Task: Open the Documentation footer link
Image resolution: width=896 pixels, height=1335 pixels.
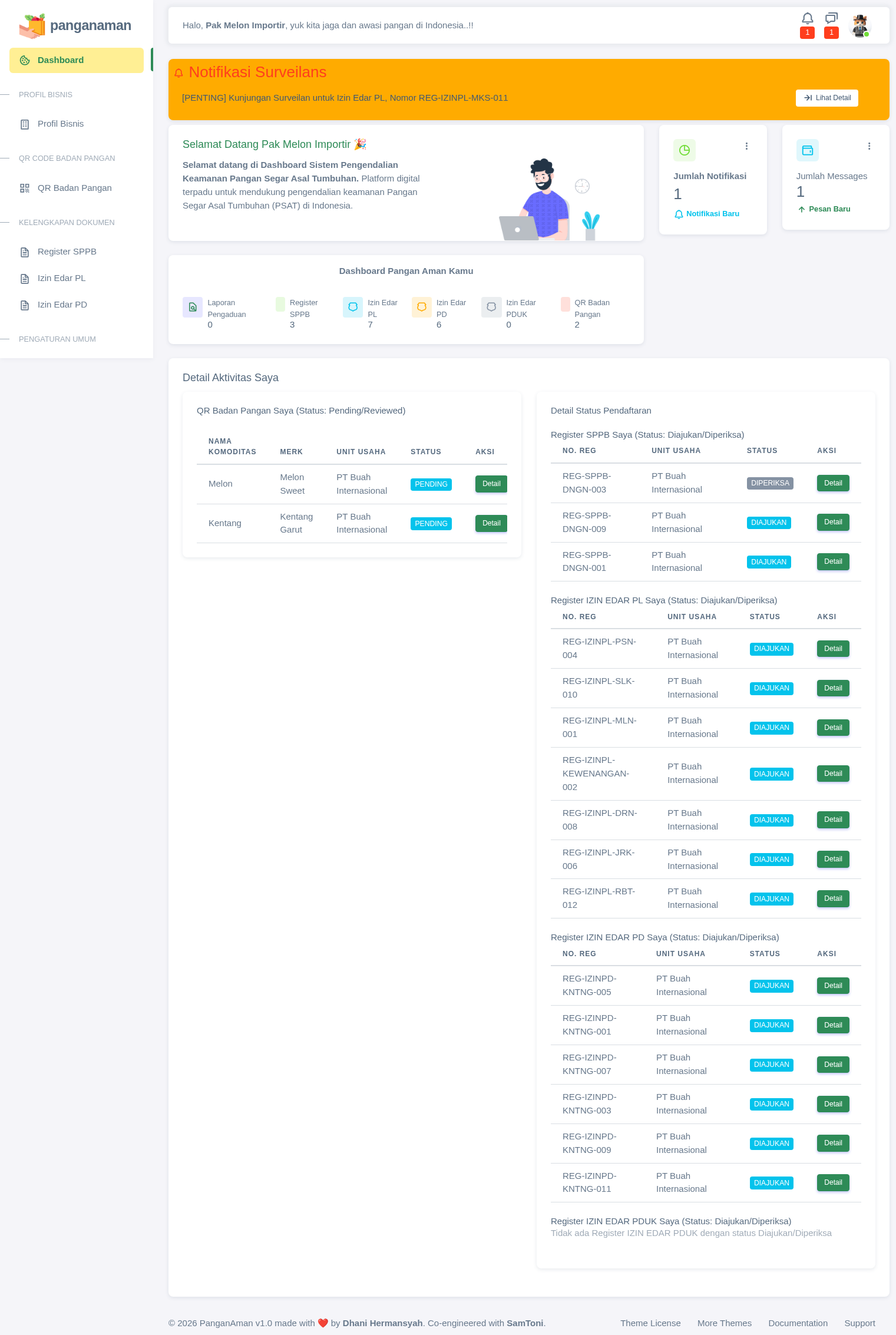Action: 798,1323
